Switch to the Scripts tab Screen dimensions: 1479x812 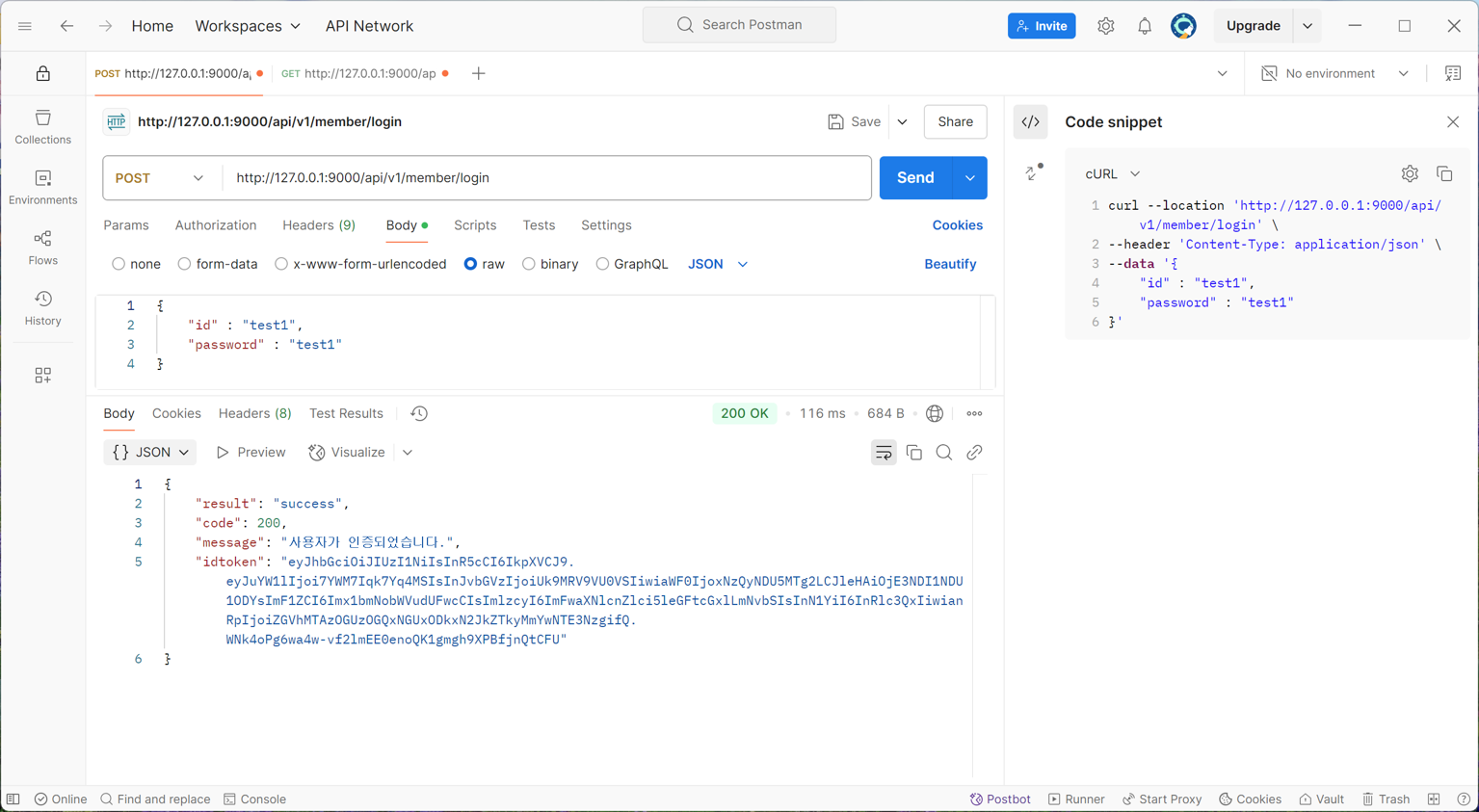pyautogui.click(x=475, y=225)
